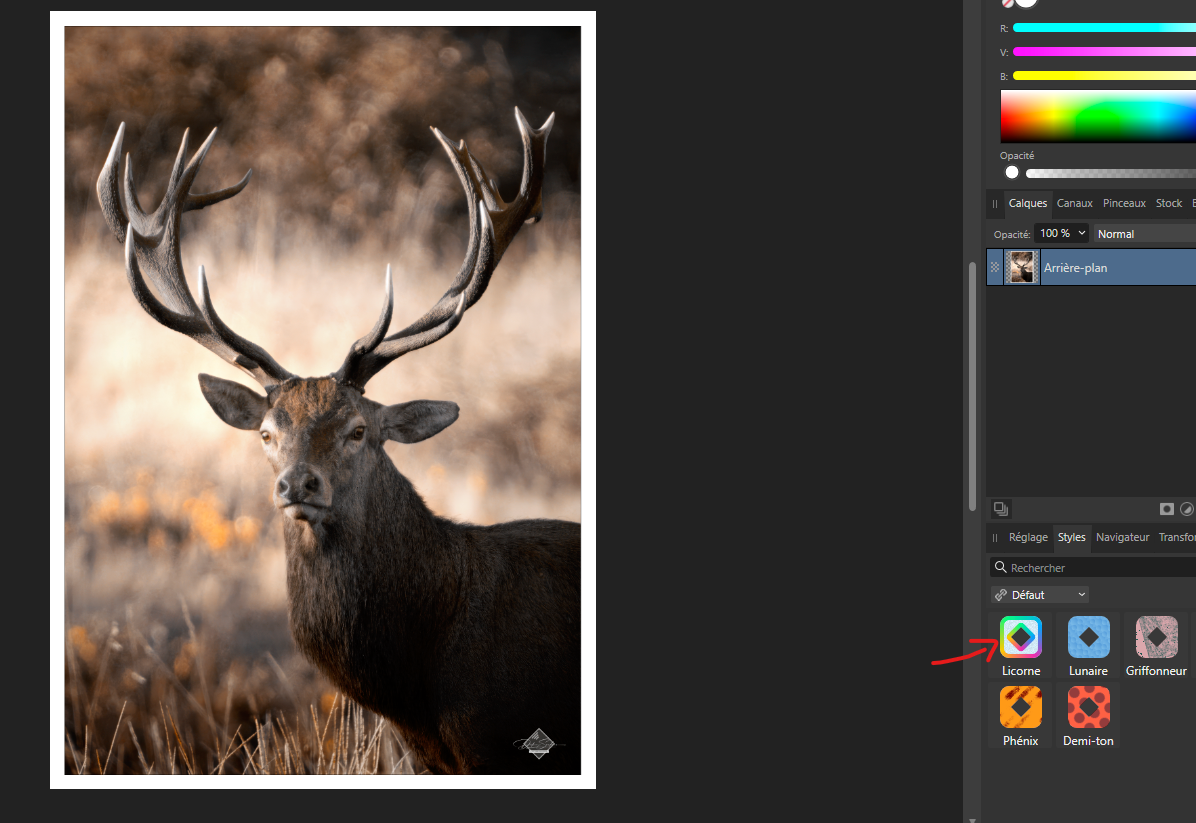Viewport: 1196px width, 823px height.
Task: Show the Pinceaux tab
Action: 1124,203
